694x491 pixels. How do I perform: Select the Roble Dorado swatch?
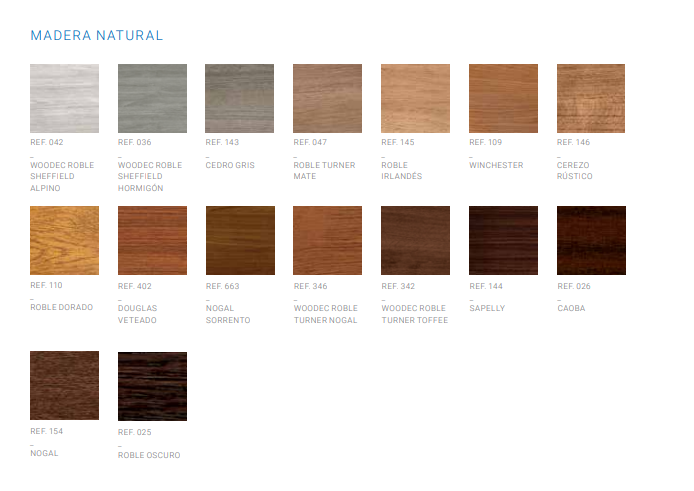point(65,241)
